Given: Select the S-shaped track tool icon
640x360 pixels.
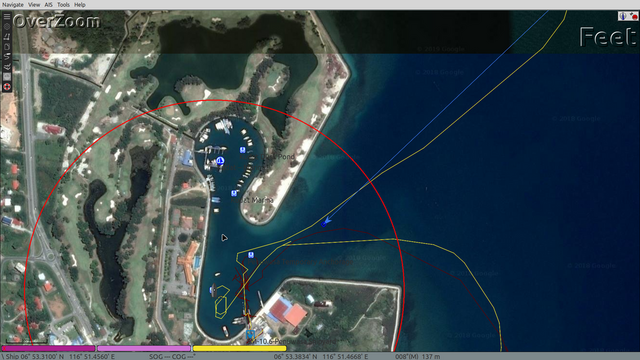Looking at the screenshot, I should [x=7, y=56].
